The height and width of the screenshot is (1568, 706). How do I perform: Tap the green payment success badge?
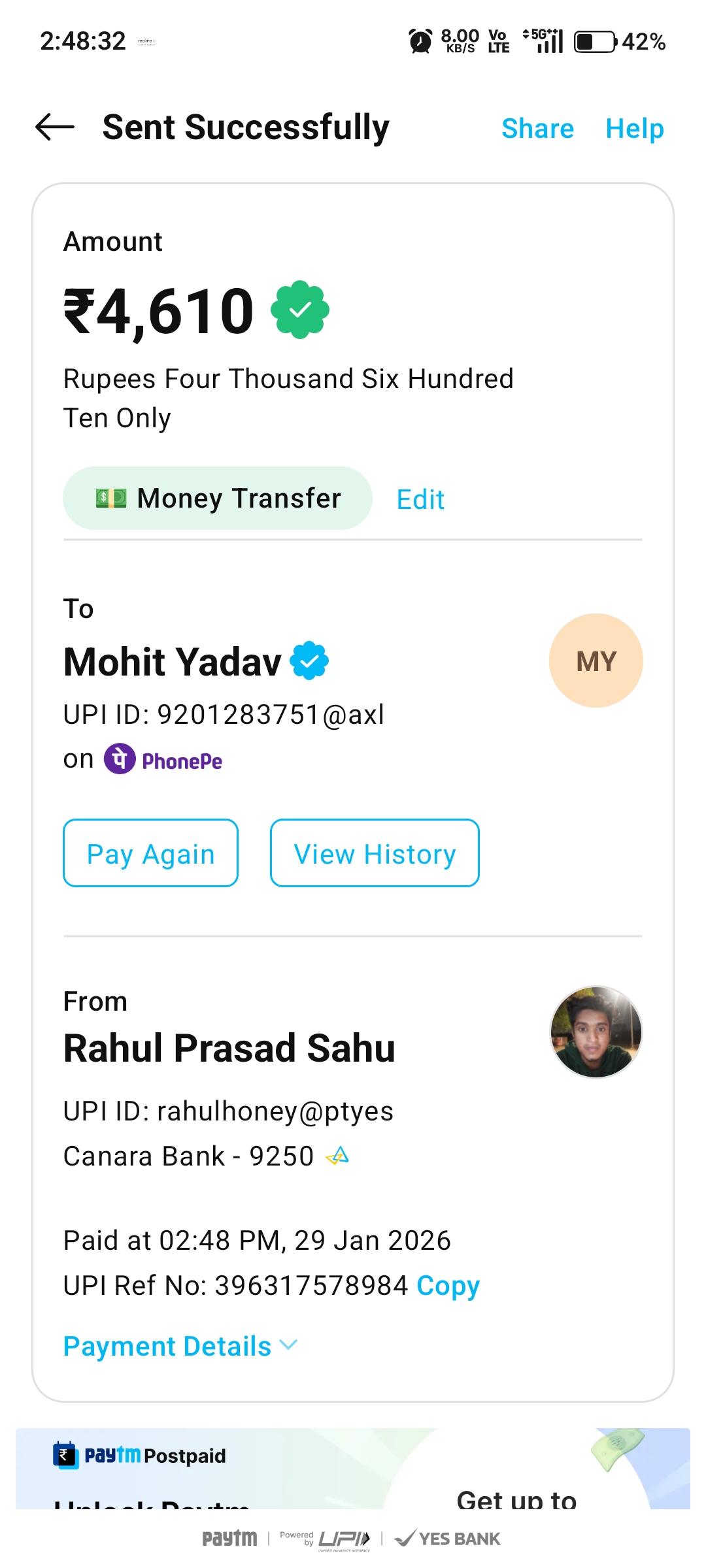pyautogui.click(x=300, y=310)
